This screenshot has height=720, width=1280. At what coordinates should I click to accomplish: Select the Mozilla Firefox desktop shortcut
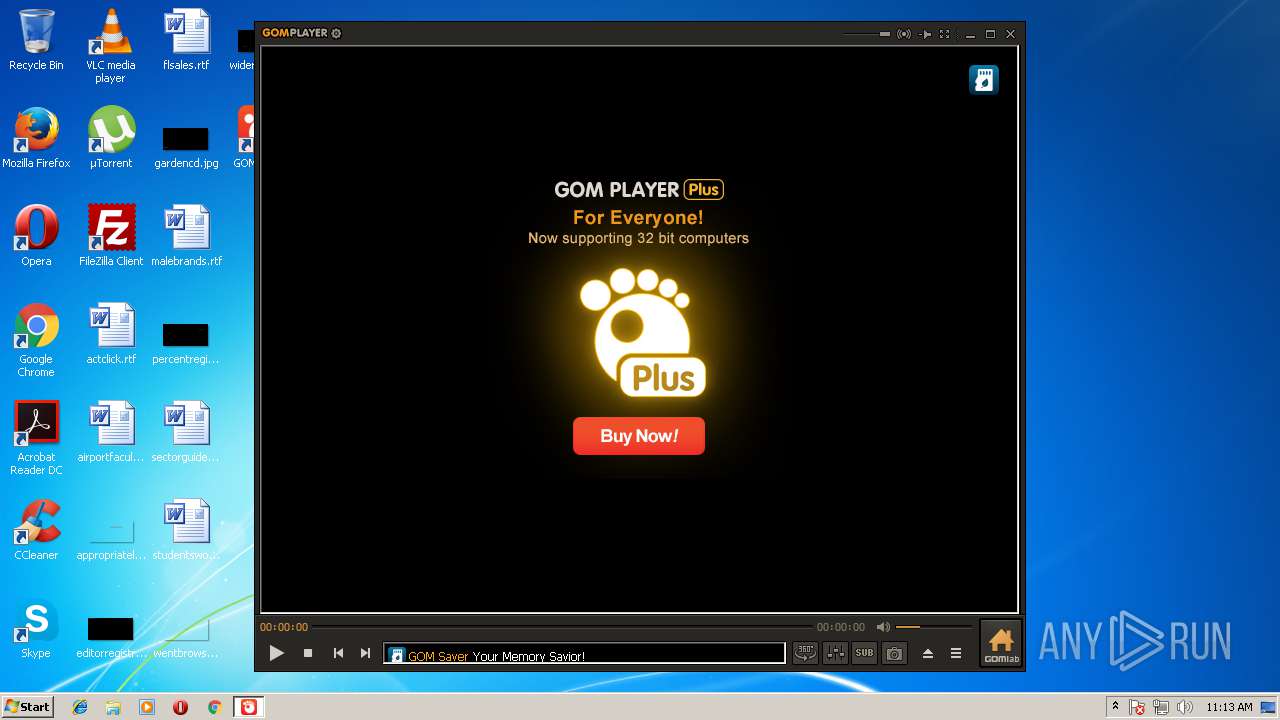36,138
